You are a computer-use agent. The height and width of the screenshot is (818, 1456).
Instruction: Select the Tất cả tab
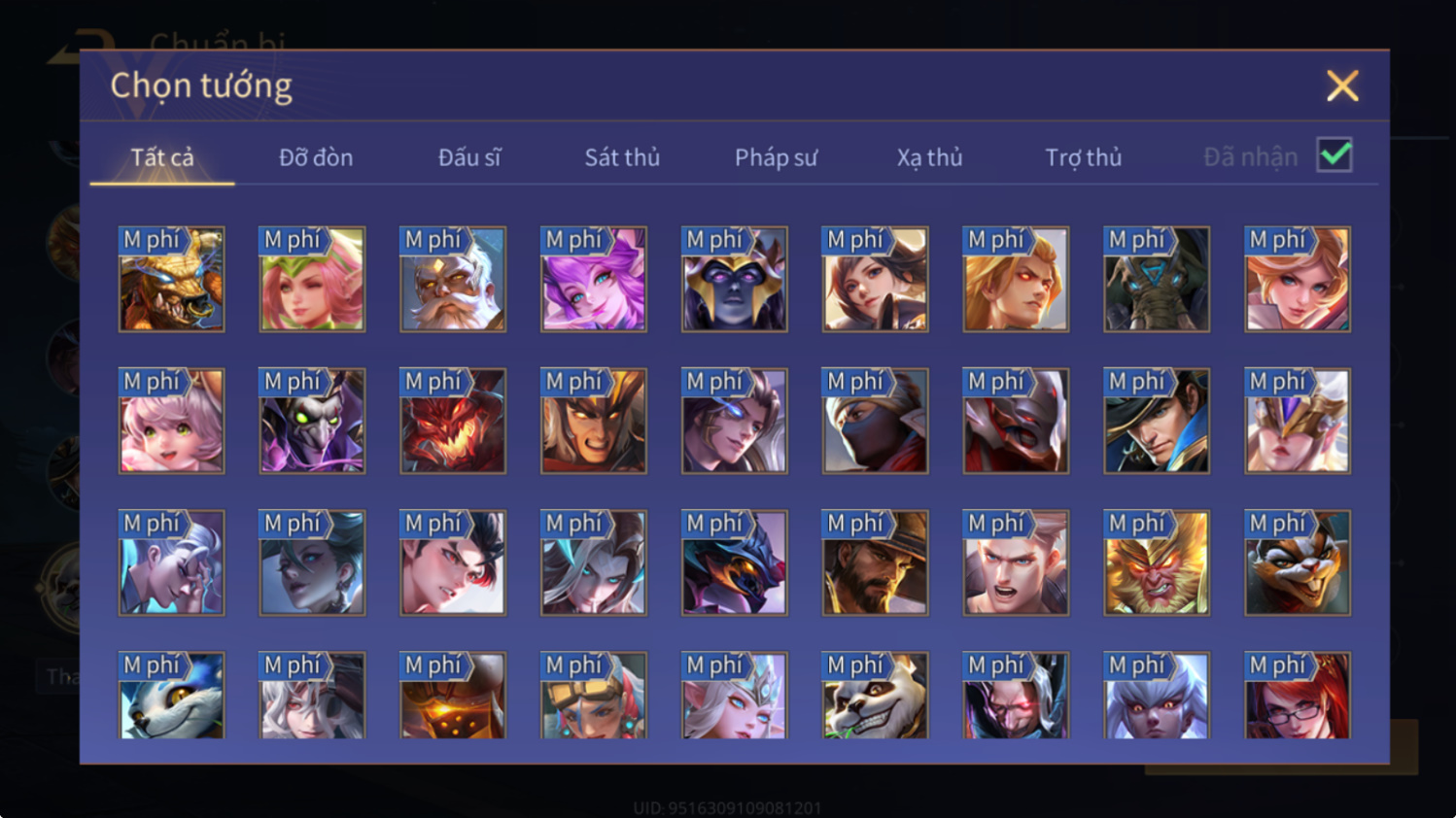click(x=162, y=157)
